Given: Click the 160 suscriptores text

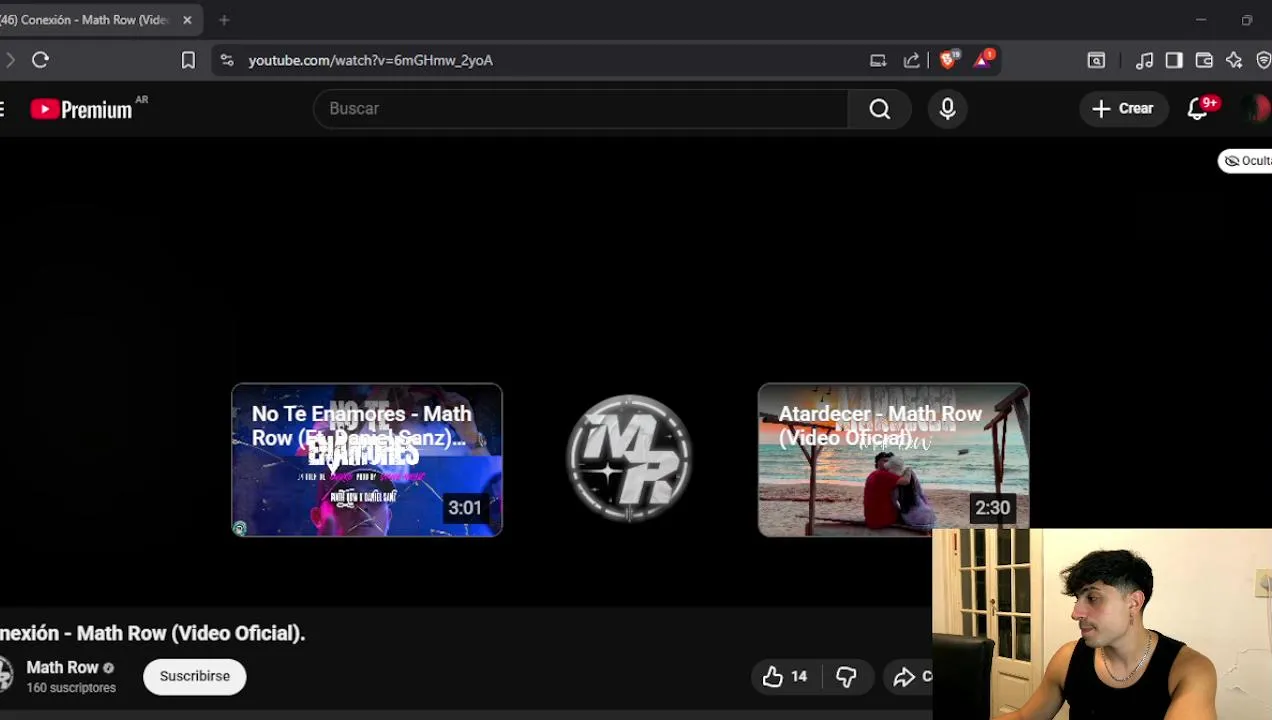Looking at the screenshot, I should click(x=71, y=688).
